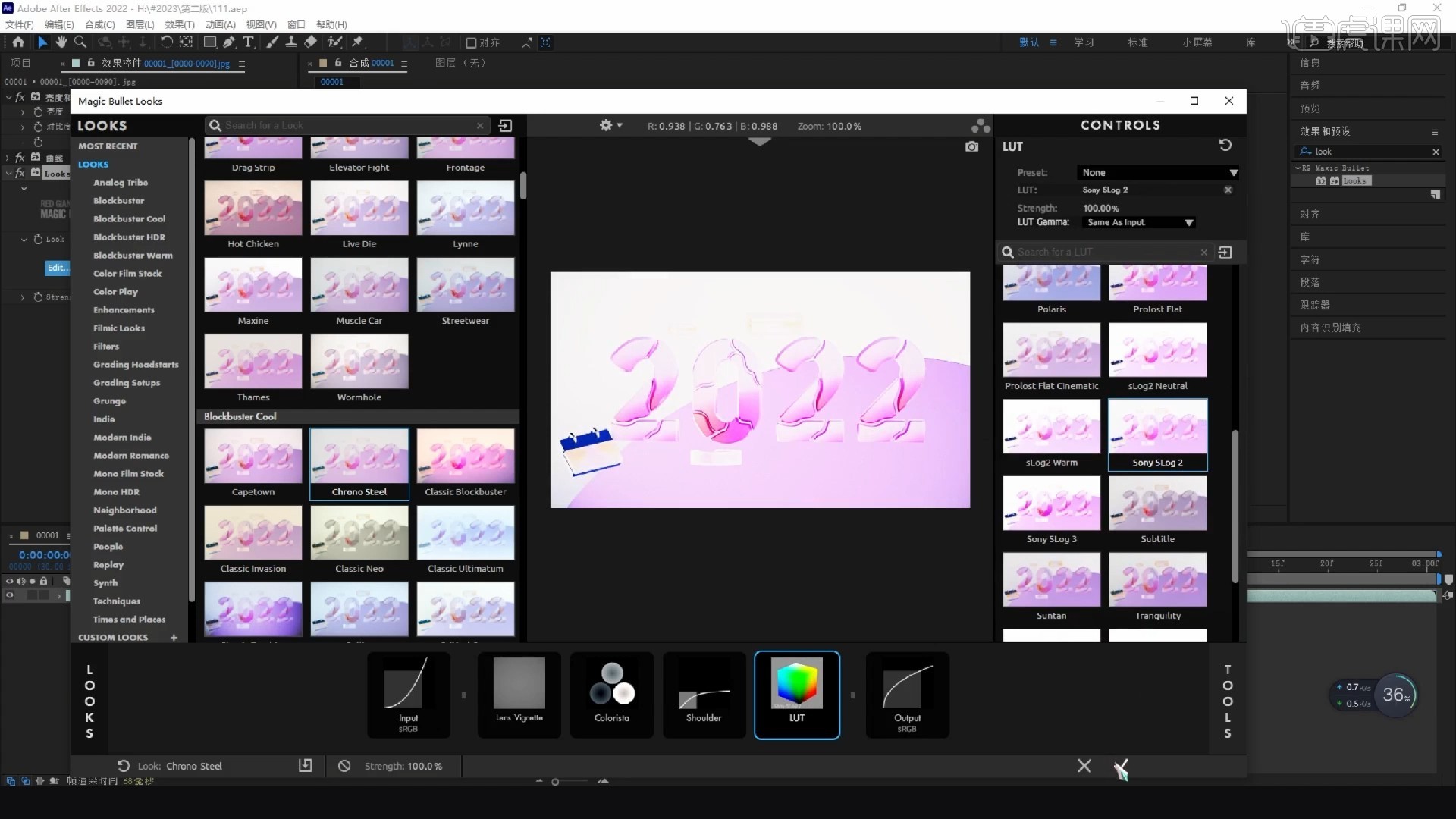Click the look Strength 100.0% value
Screen dimensions: 1456x819
click(425, 766)
